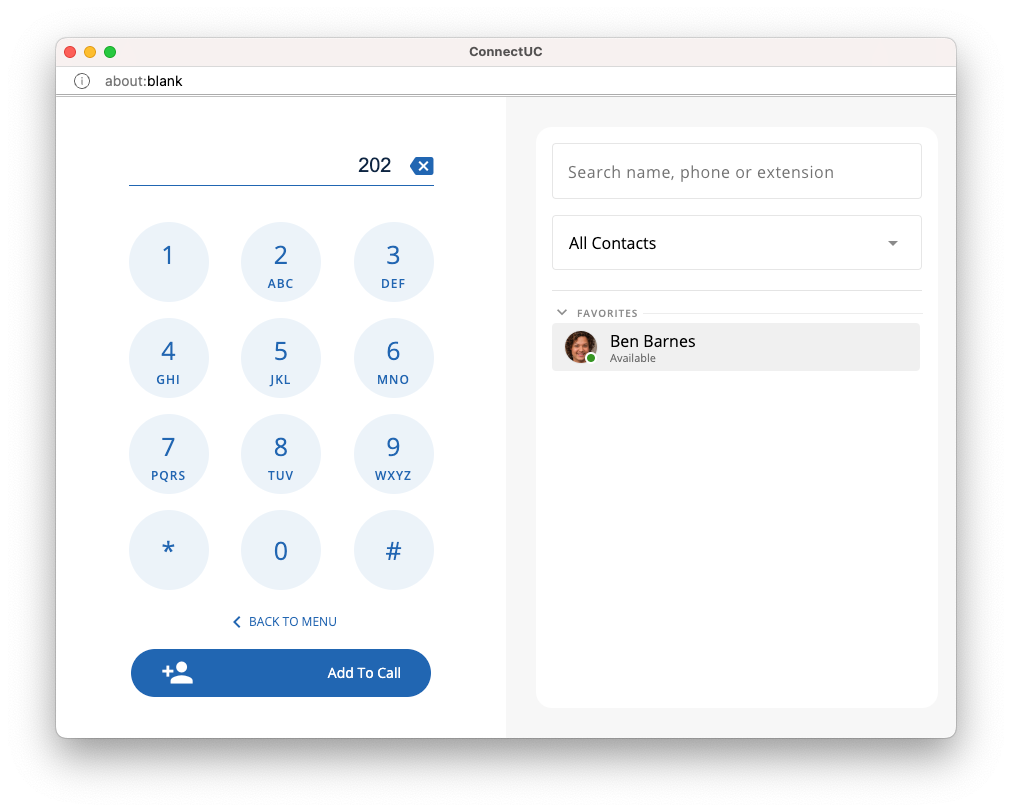
Task: Focus the contact search field
Action: [736, 172]
